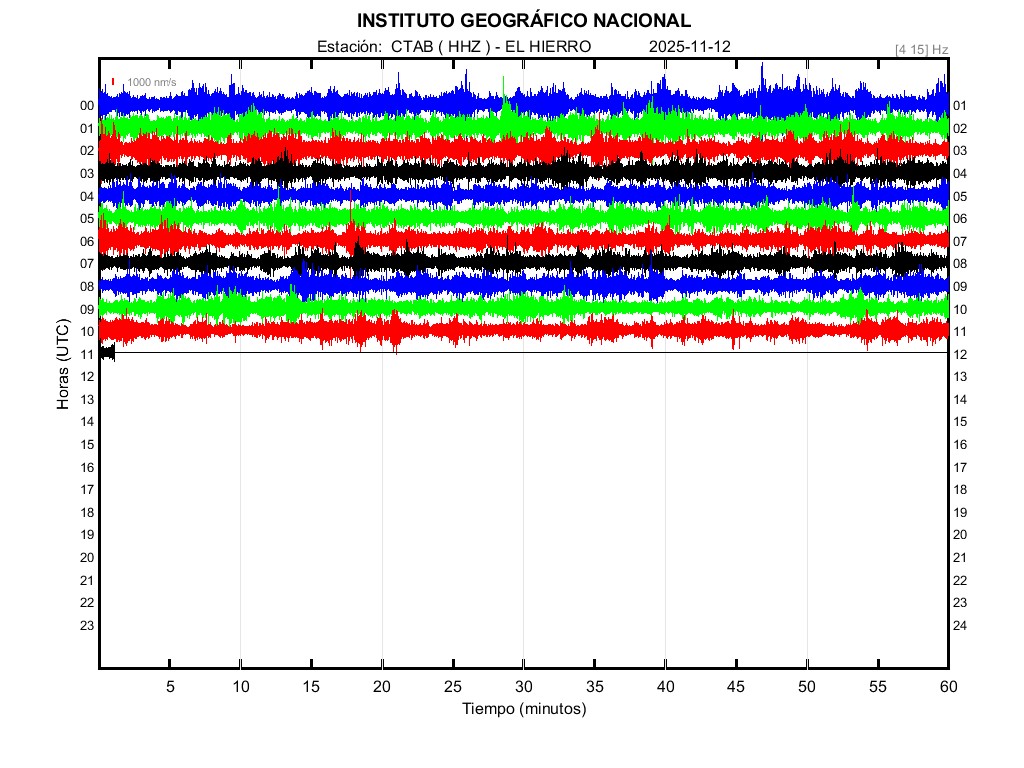This screenshot has width=1024, height=768.
Task: Click the 60 minute tick label
Action: [x=948, y=687]
